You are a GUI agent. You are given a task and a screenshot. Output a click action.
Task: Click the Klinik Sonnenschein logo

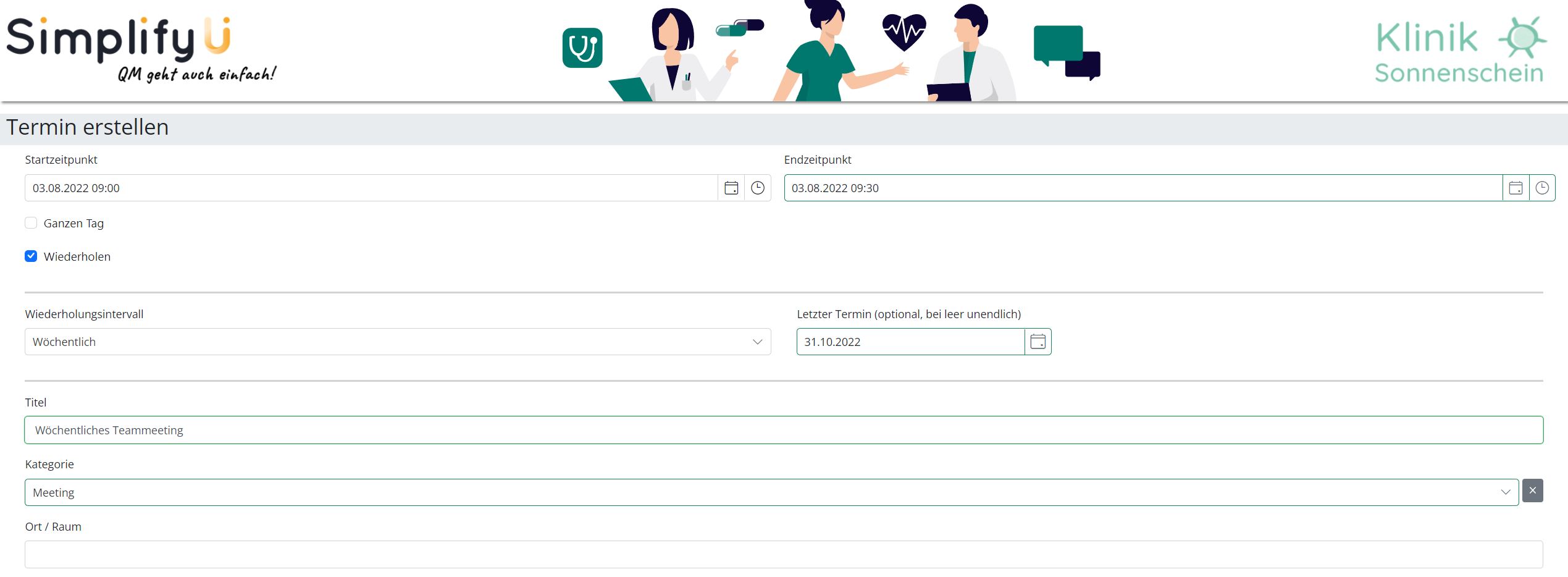pyautogui.click(x=1461, y=51)
